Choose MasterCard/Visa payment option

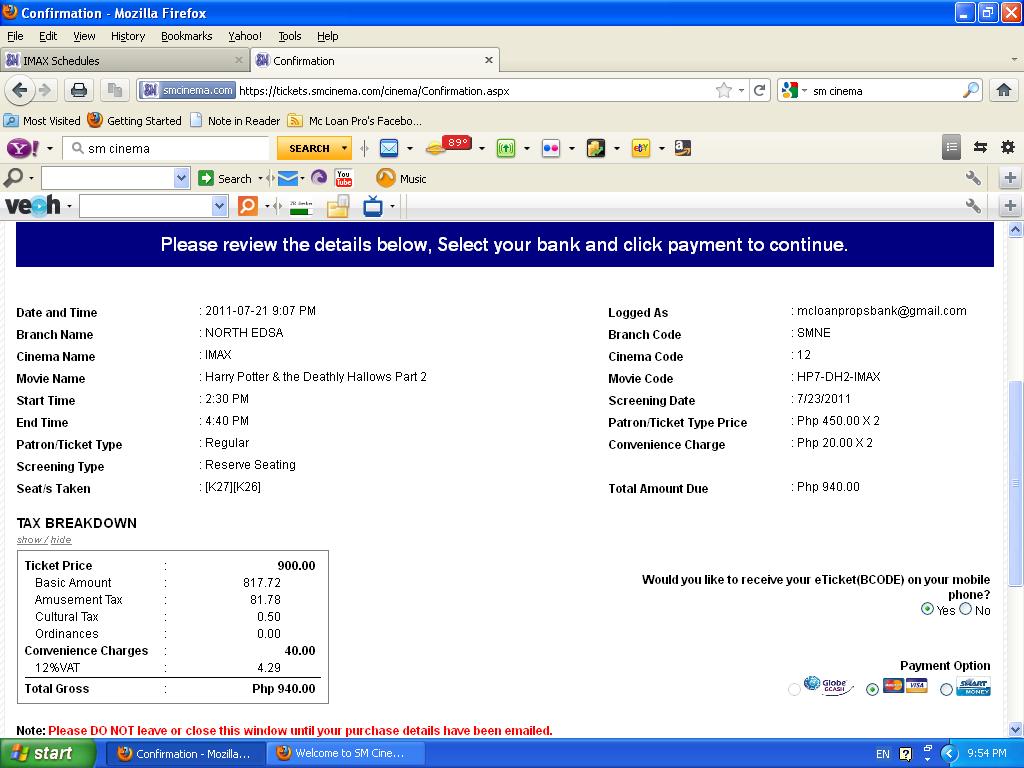tap(872, 689)
